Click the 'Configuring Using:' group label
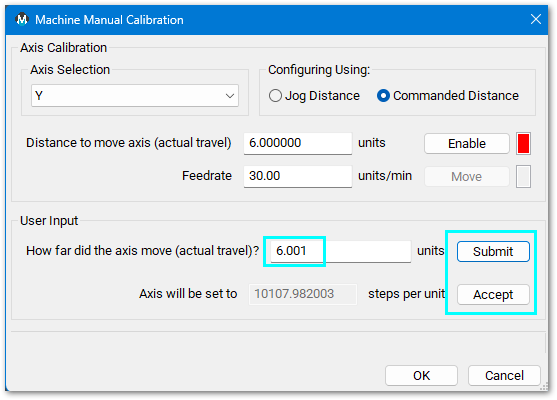 tap(319, 70)
